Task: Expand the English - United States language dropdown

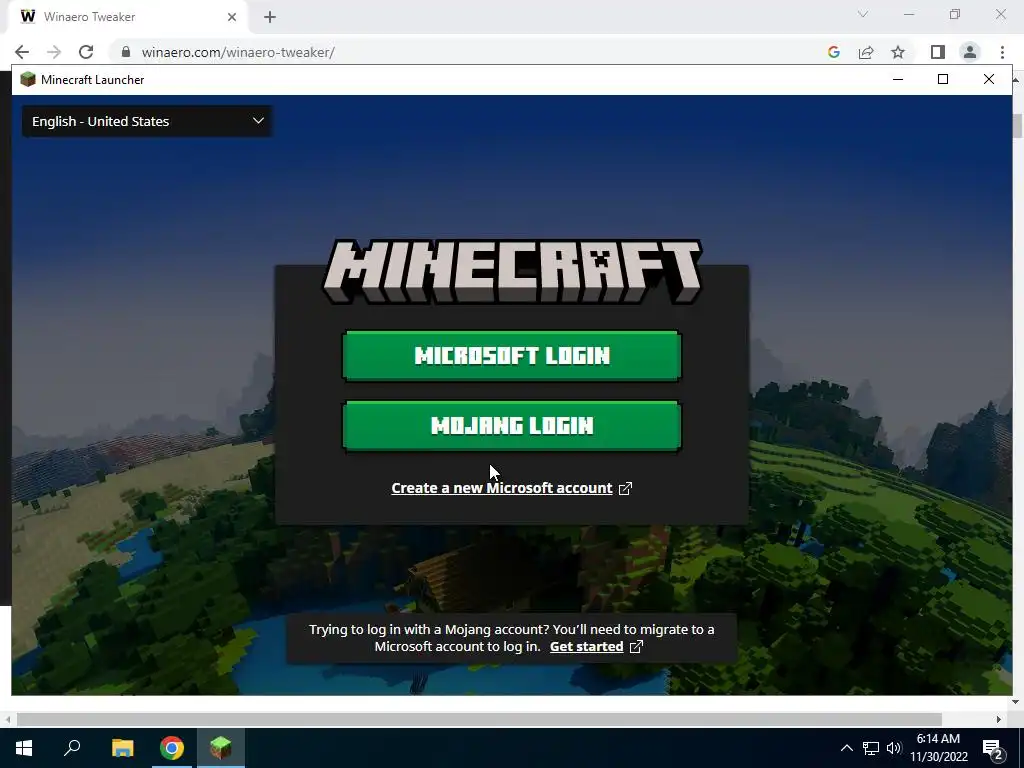Action: pyautogui.click(x=147, y=121)
